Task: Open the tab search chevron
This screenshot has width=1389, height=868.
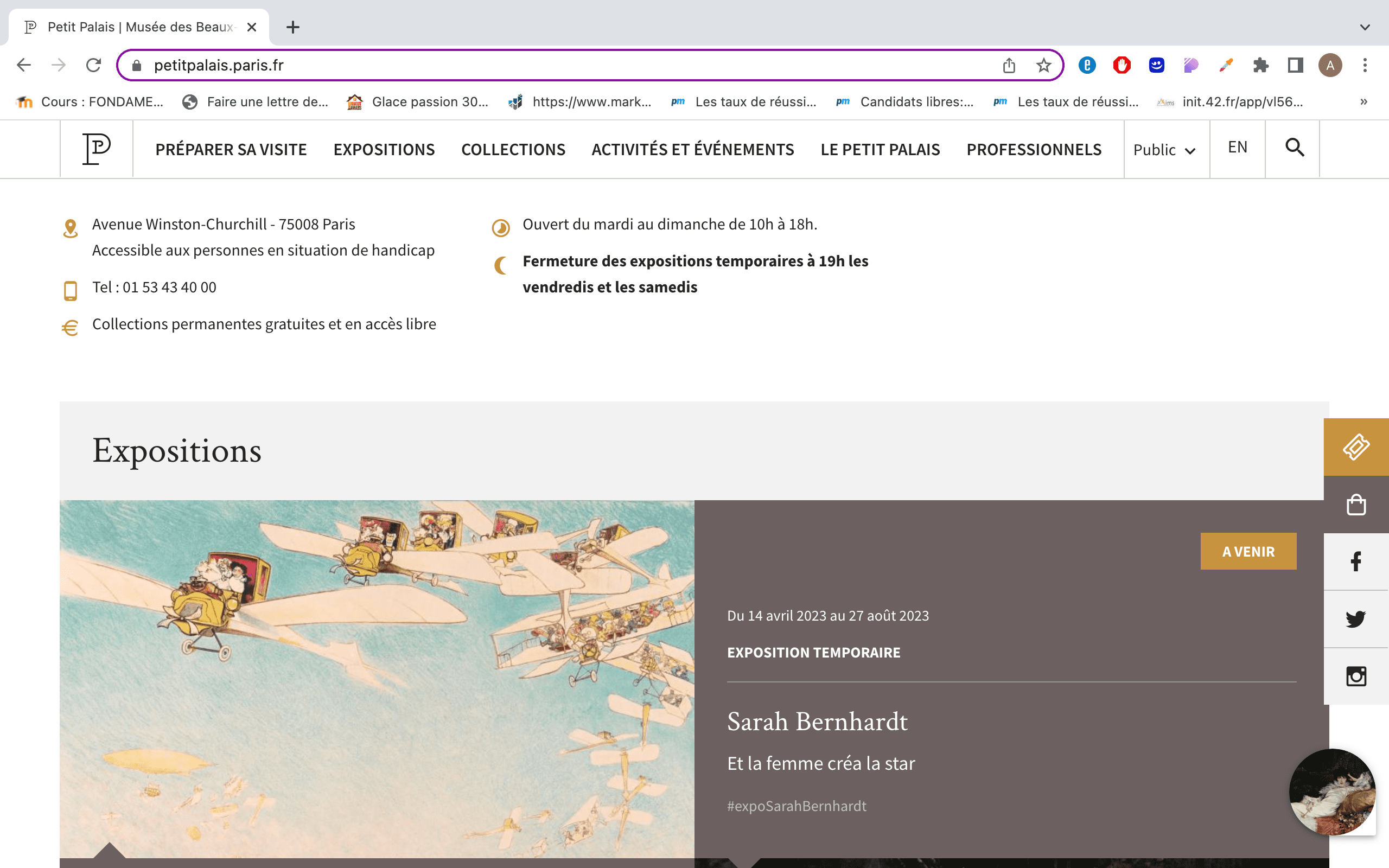Action: tap(1365, 27)
